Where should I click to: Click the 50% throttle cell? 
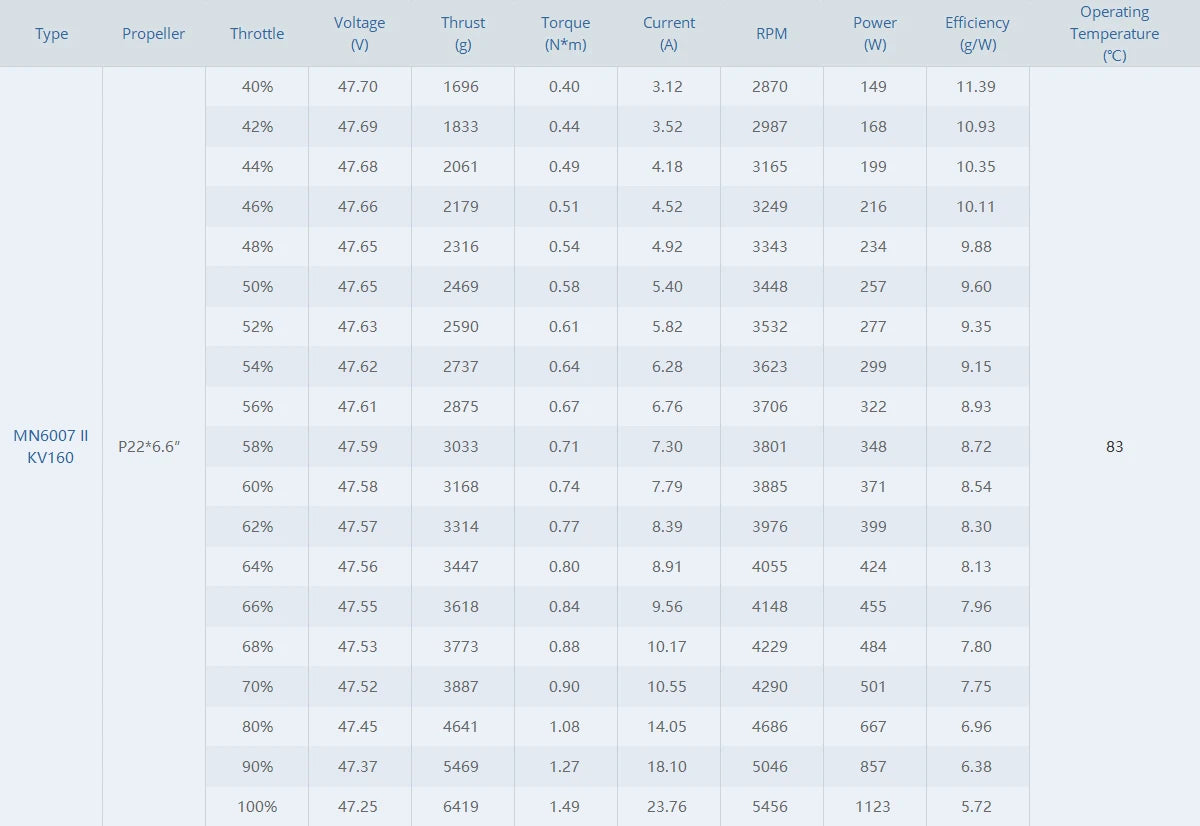[x=257, y=287]
